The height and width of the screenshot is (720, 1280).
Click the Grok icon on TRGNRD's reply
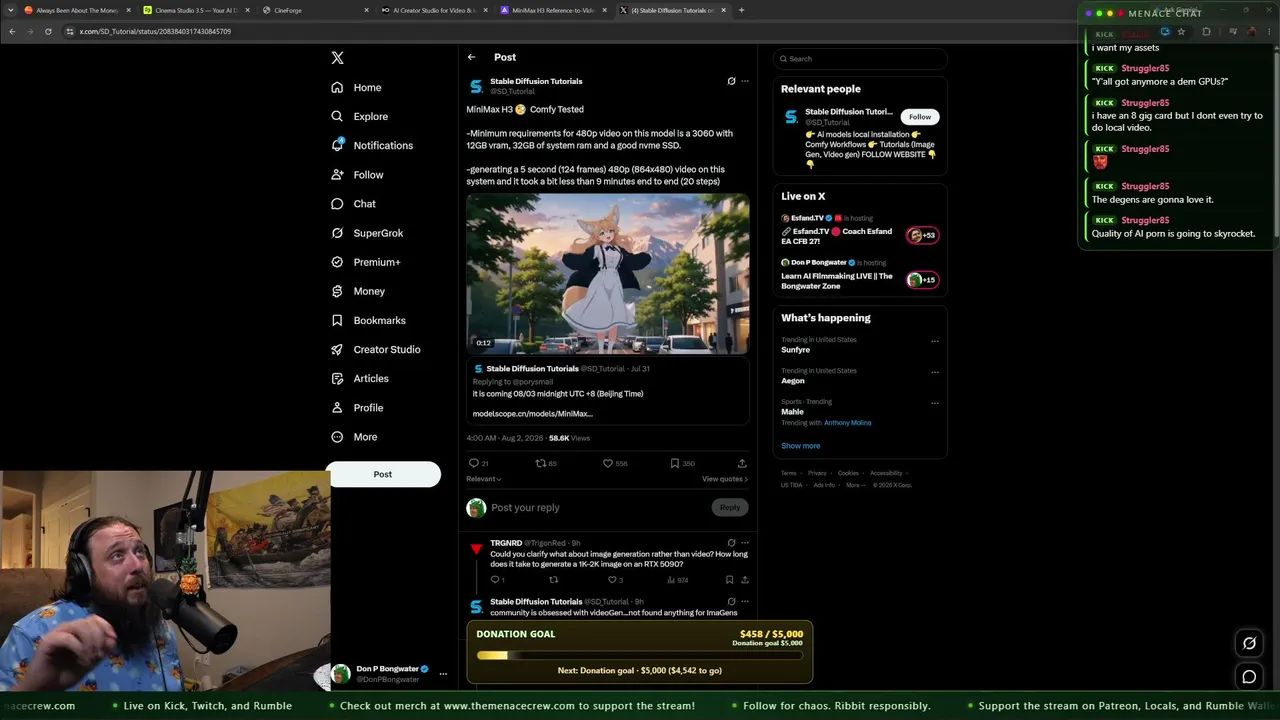[x=731, y=543]
